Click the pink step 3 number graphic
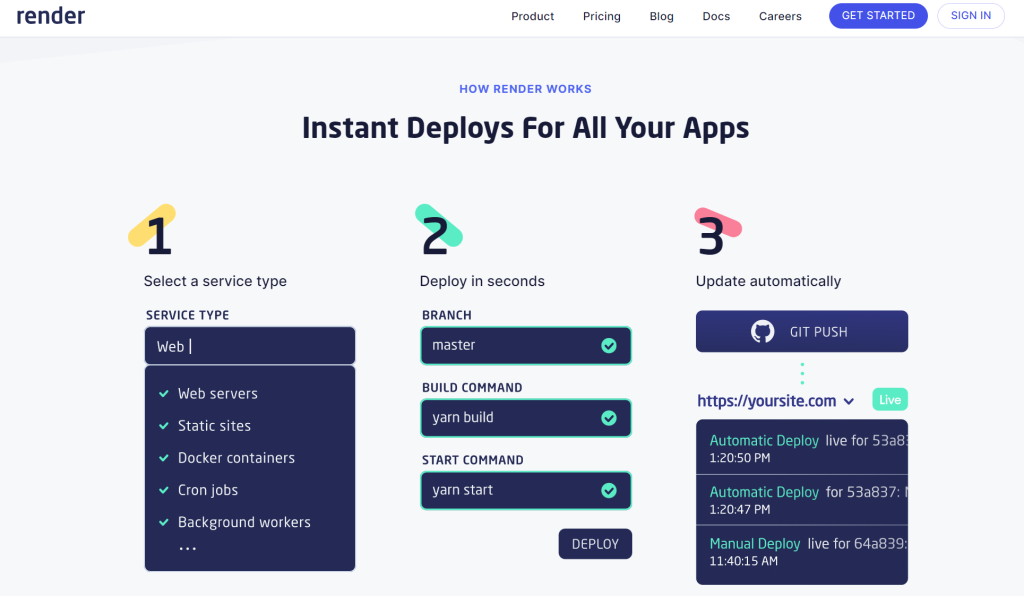This screenshot has height=596, width=1024. tap(714, 233)
